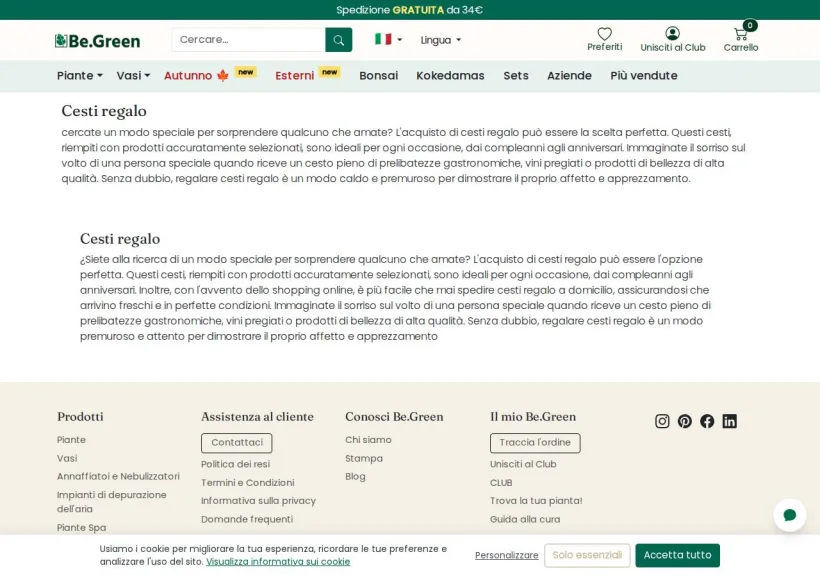Open footer Vasi link

pos(67,458)
